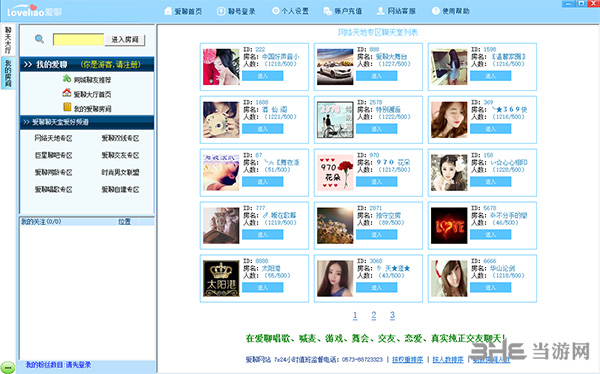This screenshot has width=600, height=374.
Task: Open thumbnail of room ID 6666
Action: [x=449, y=278]
